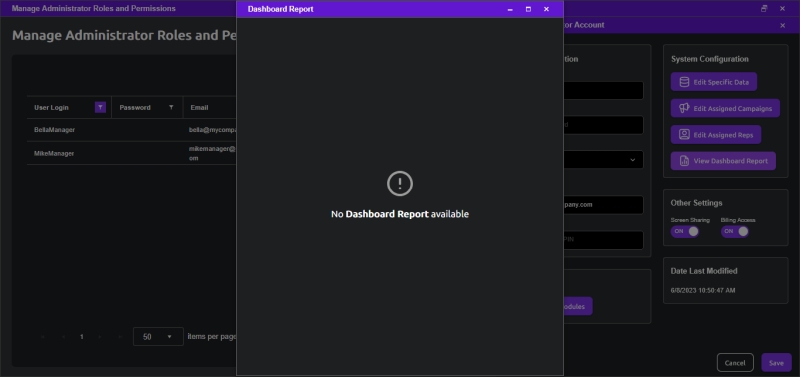Image resolution: width=800 pixels, height=377 pixels.
Task: Go to next page in pager
Action: tap(101, 337)
